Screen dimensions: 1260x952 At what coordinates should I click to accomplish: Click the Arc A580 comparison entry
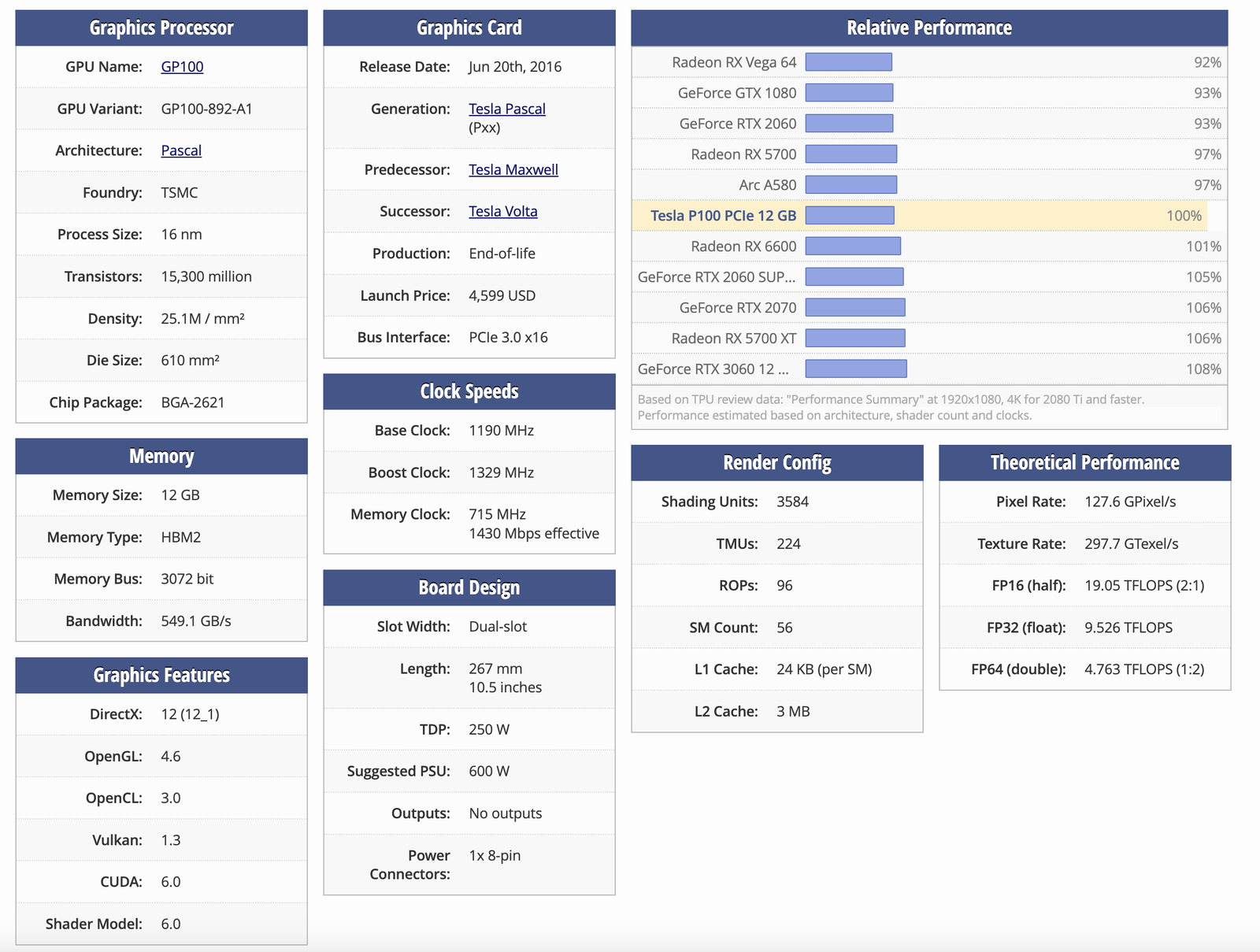point(767,185)
